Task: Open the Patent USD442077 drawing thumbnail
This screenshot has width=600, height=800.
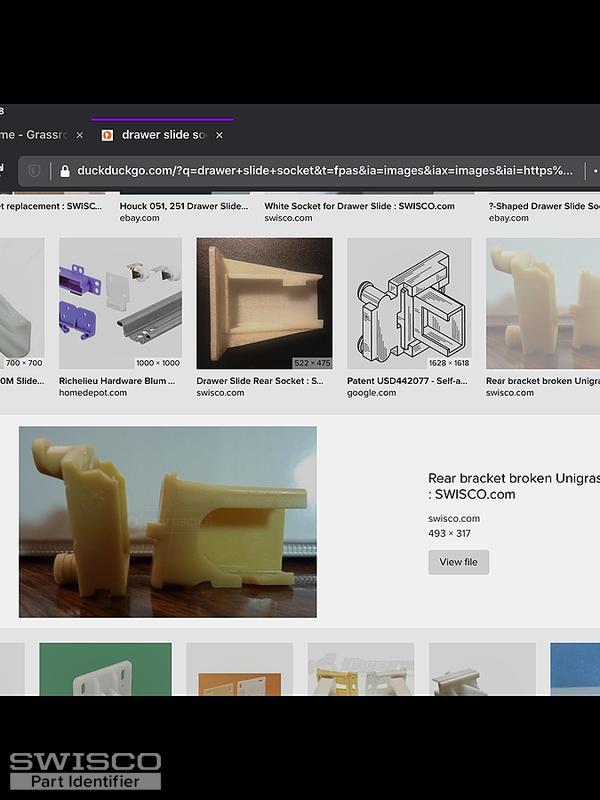Action: pos(409,303)
